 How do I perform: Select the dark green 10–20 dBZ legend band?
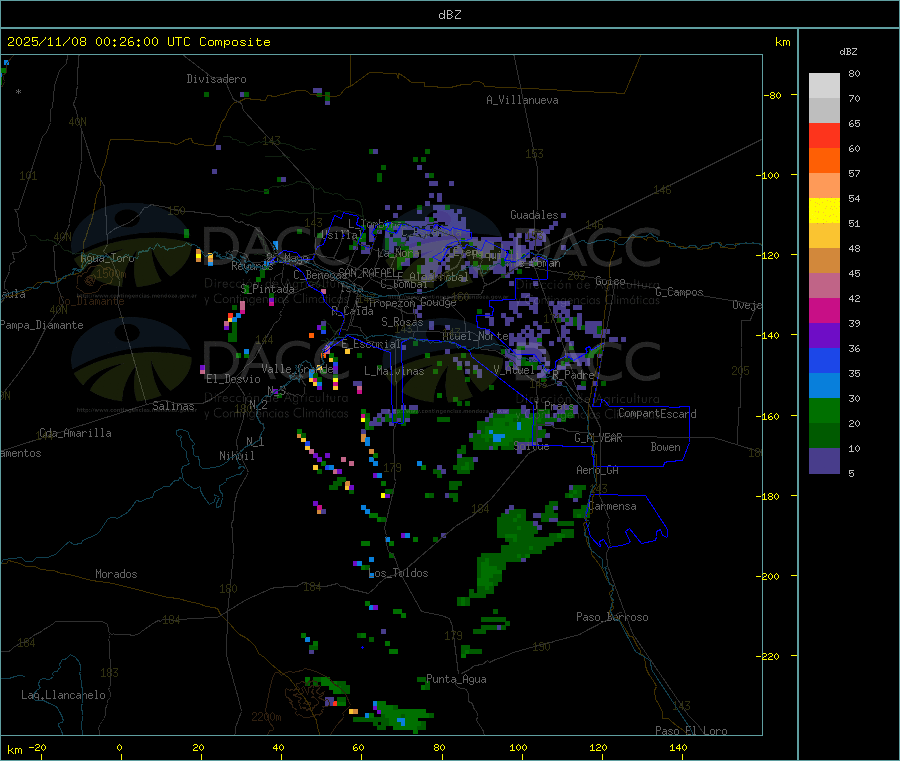[x=824, y=436]
